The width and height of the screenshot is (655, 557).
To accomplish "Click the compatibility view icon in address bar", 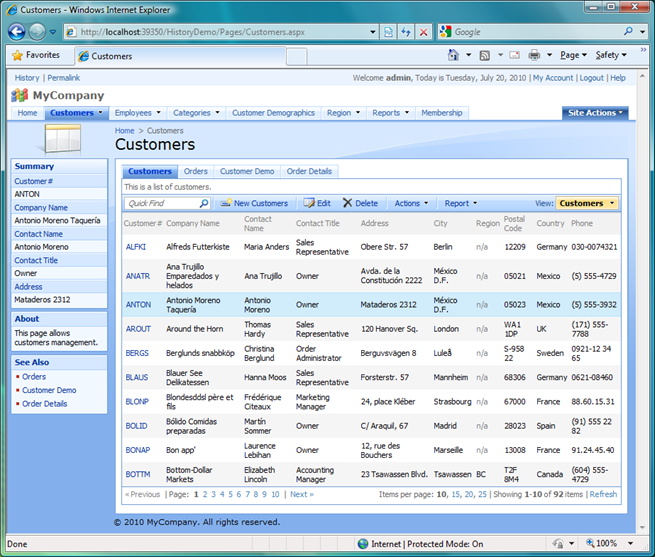I will click(388, 32).
